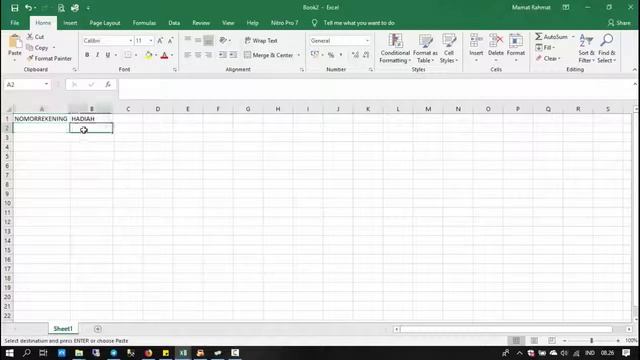Decrease font size with smaller A icon
640x360 pixels.
coord(171,40)
